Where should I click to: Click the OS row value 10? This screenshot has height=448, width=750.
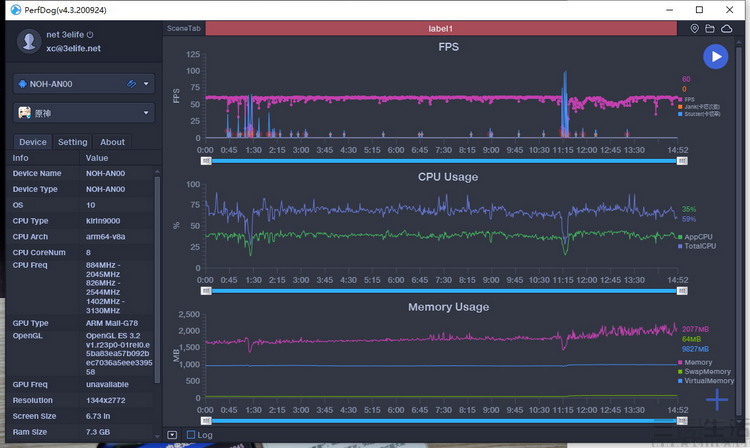tap(90, 205)
